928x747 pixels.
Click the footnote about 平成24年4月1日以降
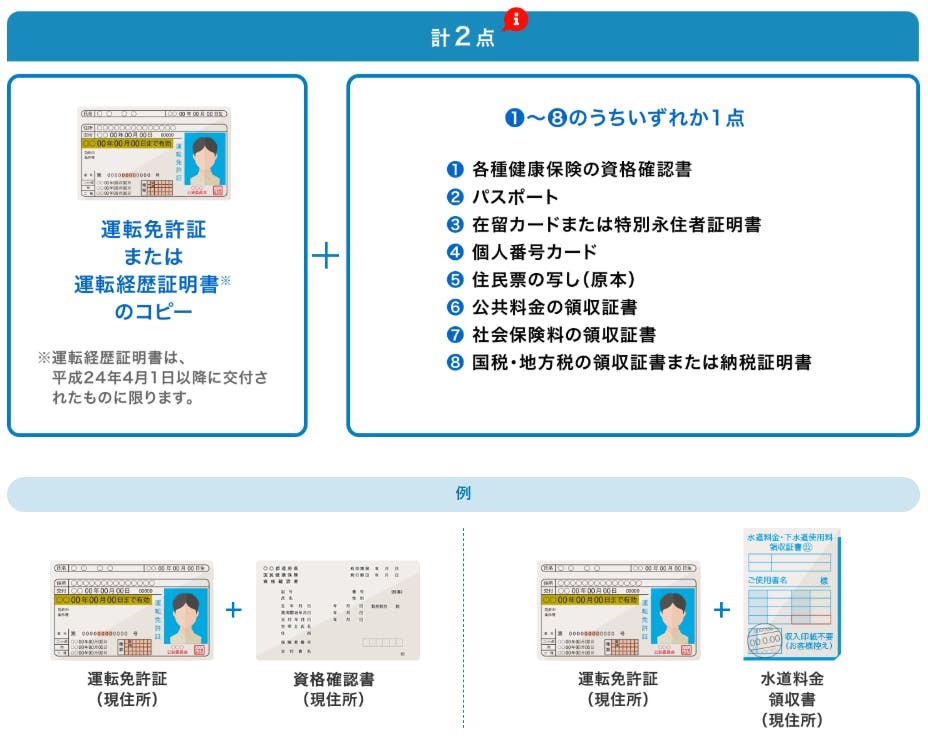[x=154, y=379]
